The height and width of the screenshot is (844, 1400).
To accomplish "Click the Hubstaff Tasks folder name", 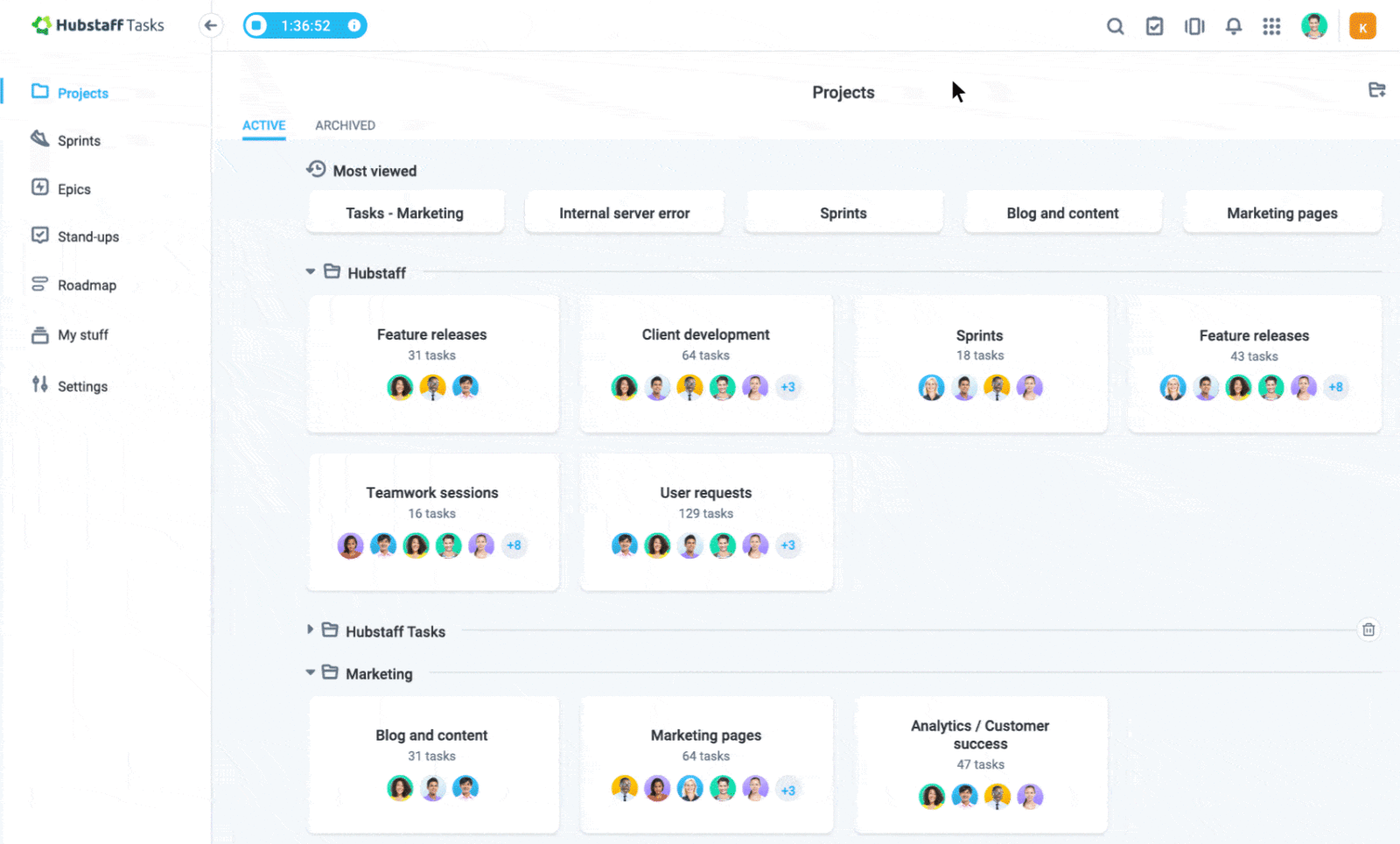I will [x=395, y=631].
